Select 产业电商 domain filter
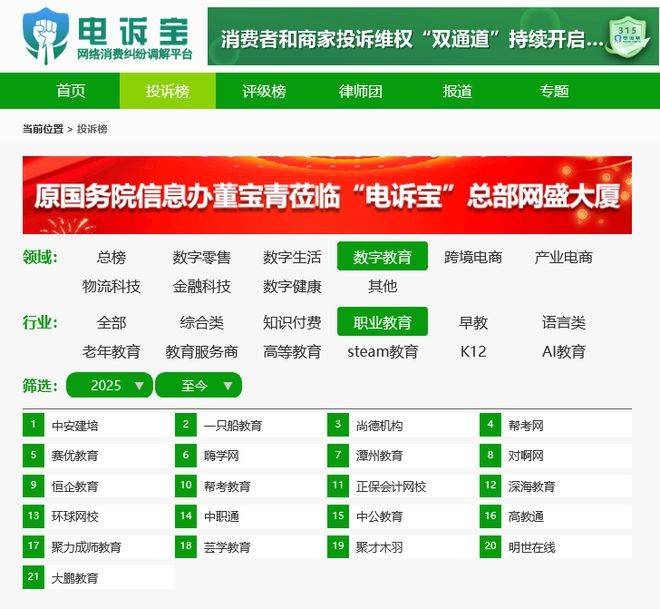Image resolution: width=660 pixels, height=609 pixels. pos(564,257)
